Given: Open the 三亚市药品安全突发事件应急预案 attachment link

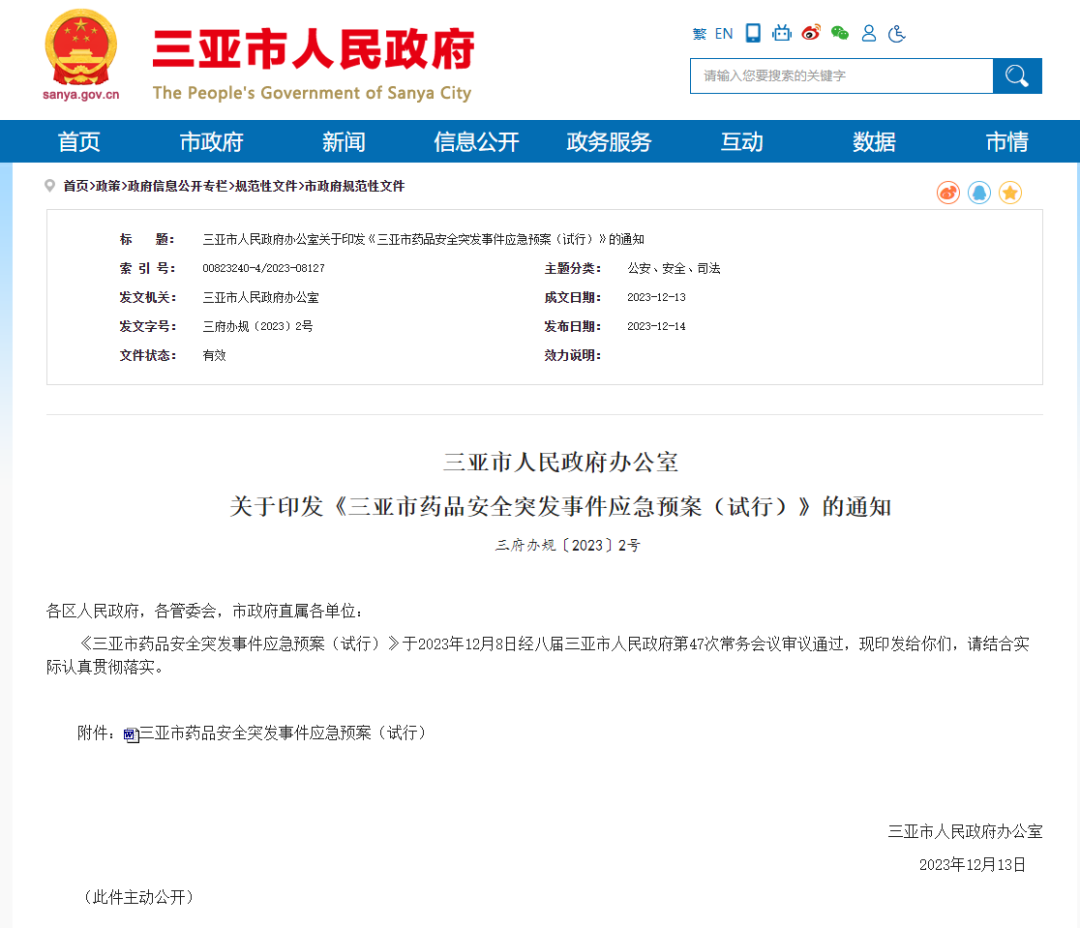Looking at the screenshot, I should pyautogui.click(x=282, y=733).
